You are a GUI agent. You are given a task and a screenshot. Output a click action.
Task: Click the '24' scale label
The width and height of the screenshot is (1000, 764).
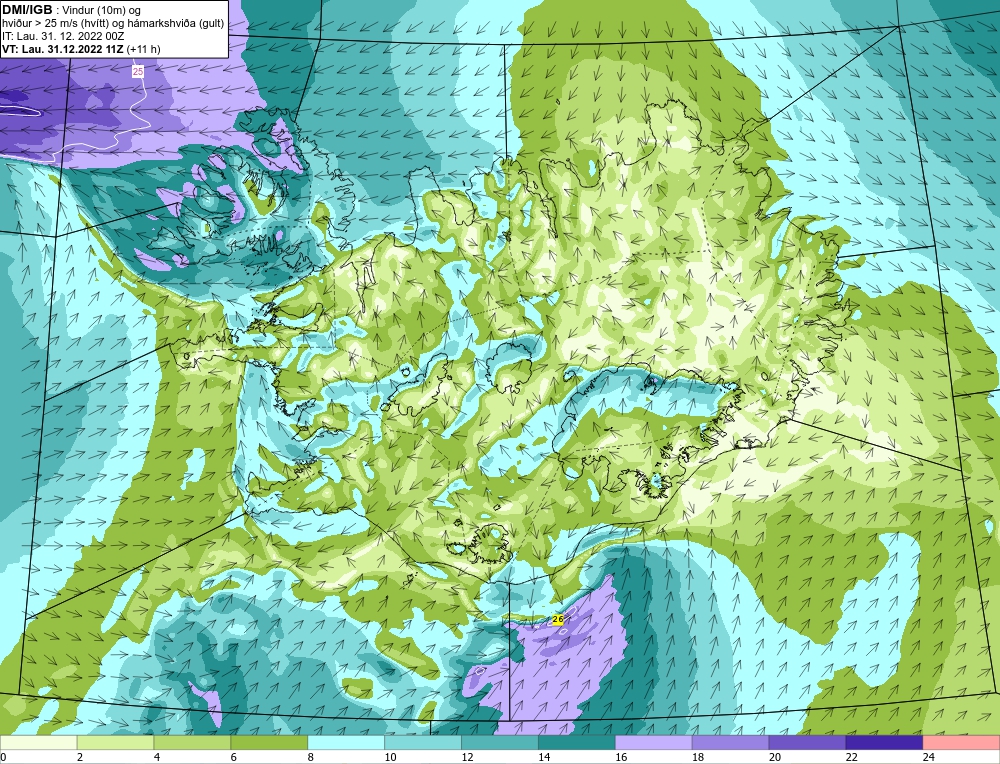(929, 757)
